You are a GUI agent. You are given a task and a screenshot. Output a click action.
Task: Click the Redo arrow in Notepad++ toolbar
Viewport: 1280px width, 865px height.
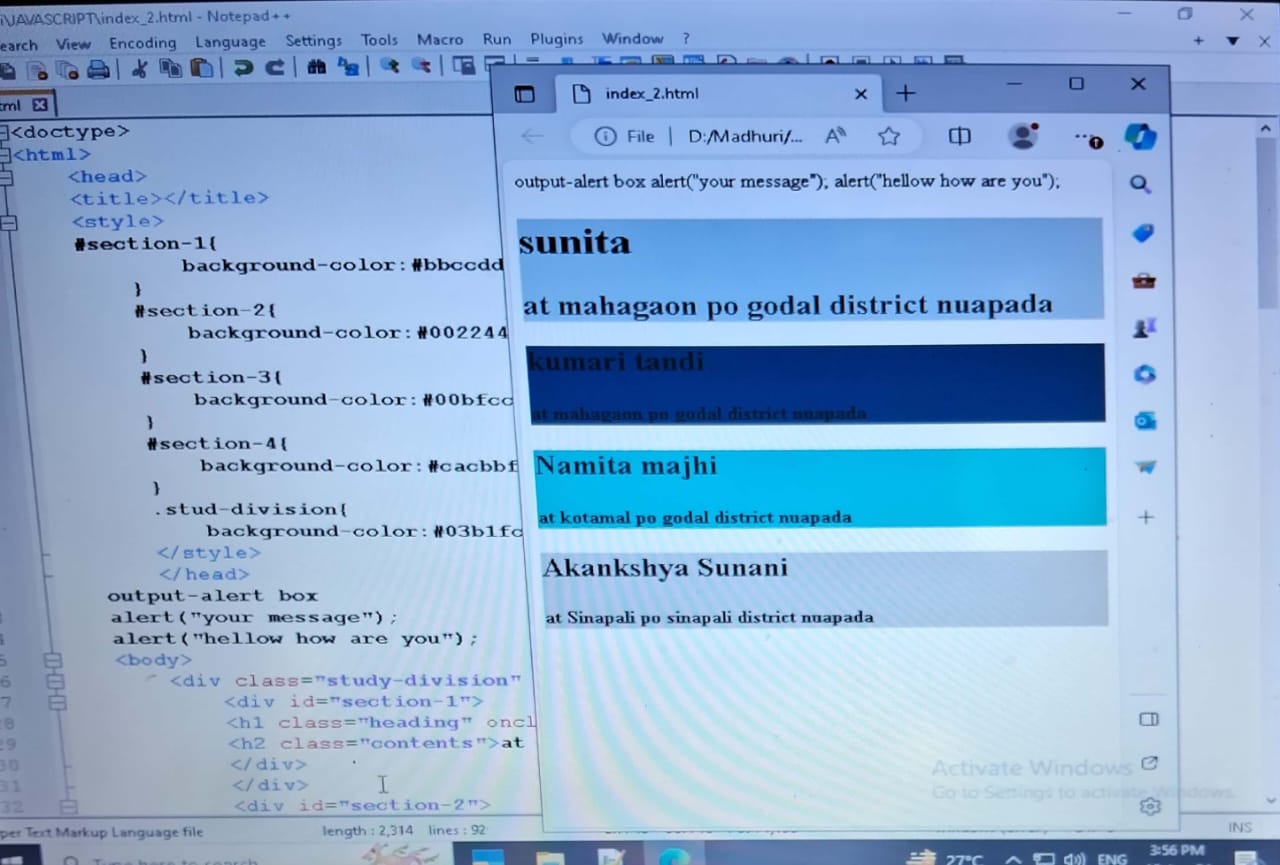275,68
